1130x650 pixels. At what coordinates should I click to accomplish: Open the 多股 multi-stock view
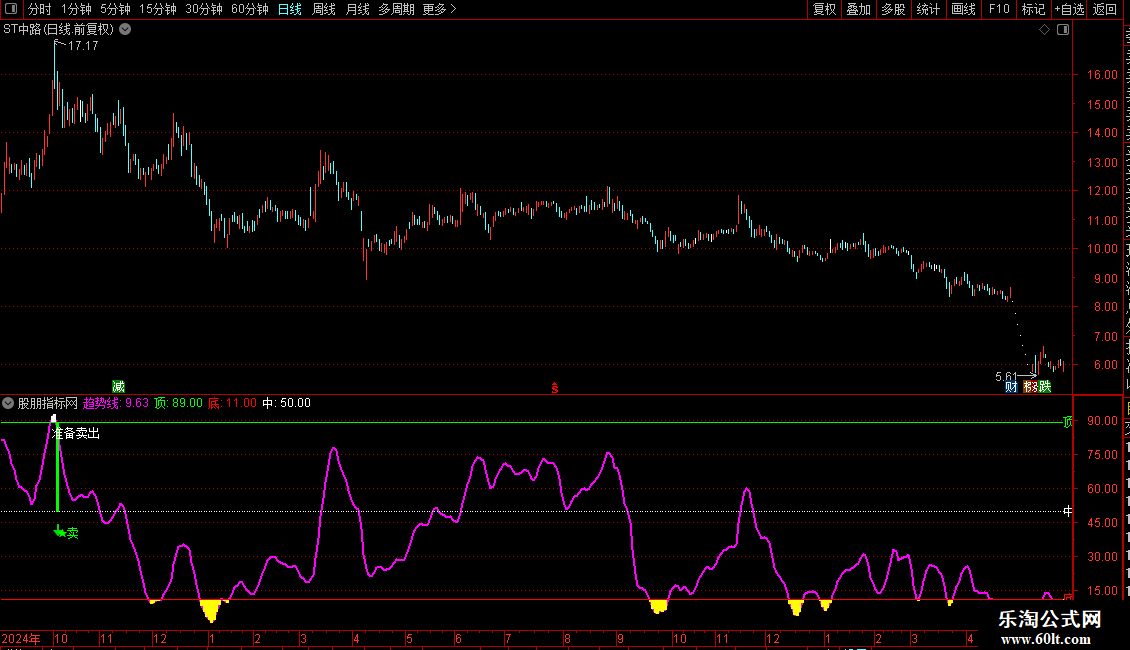tap(893, 9)
